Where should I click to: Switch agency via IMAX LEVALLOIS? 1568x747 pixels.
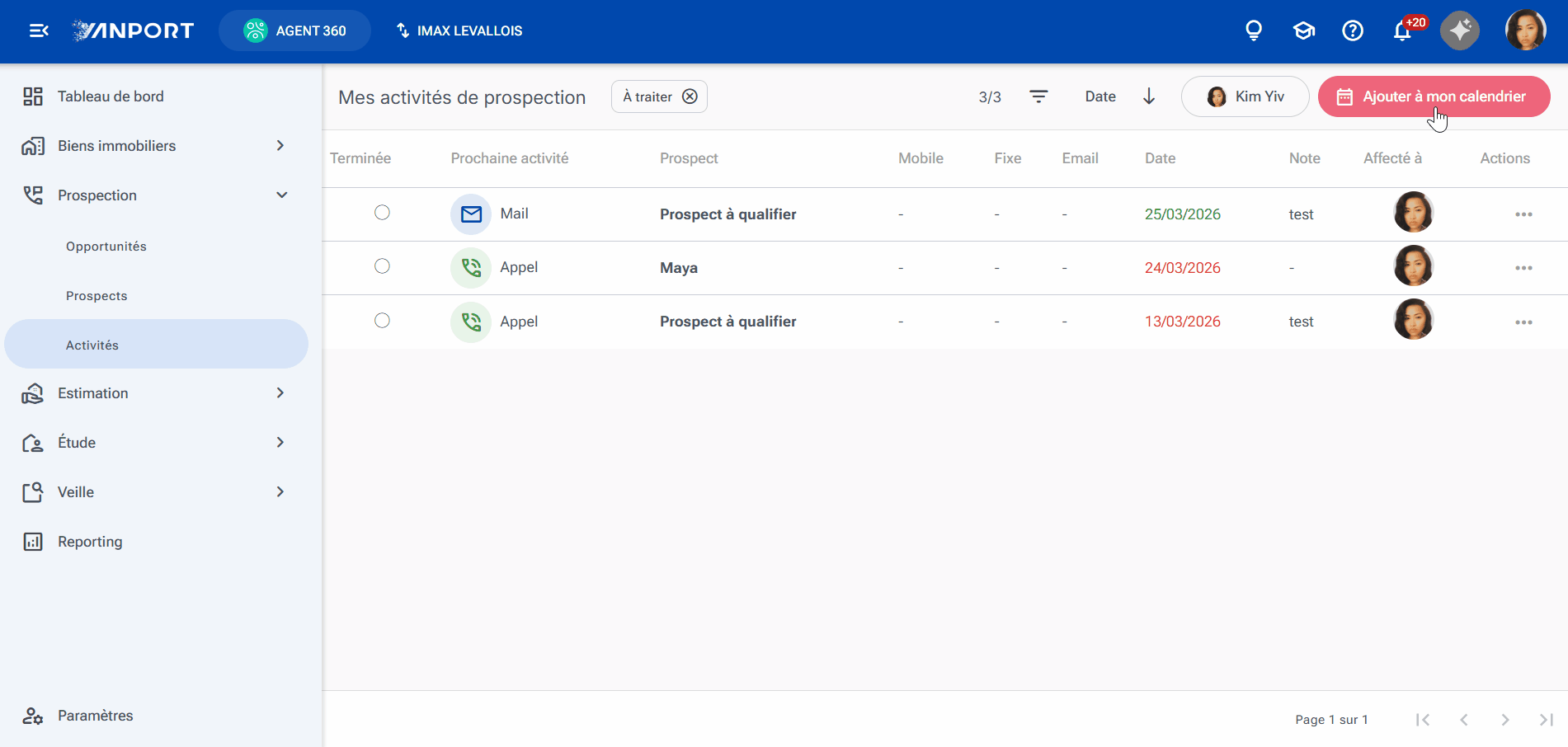click(459, 31)
